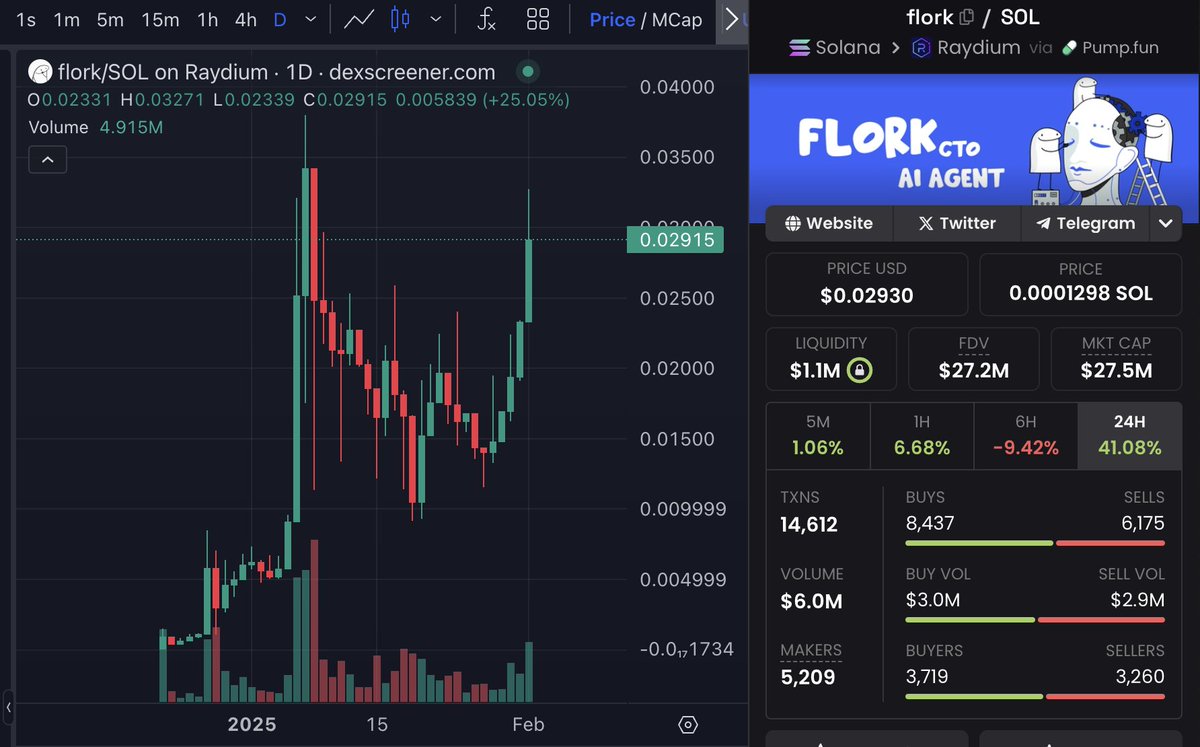Image resolution: width=1200 pixels, height=747 pixels.
Task: Click the Raydium DEX link
Action: (979, 47)
